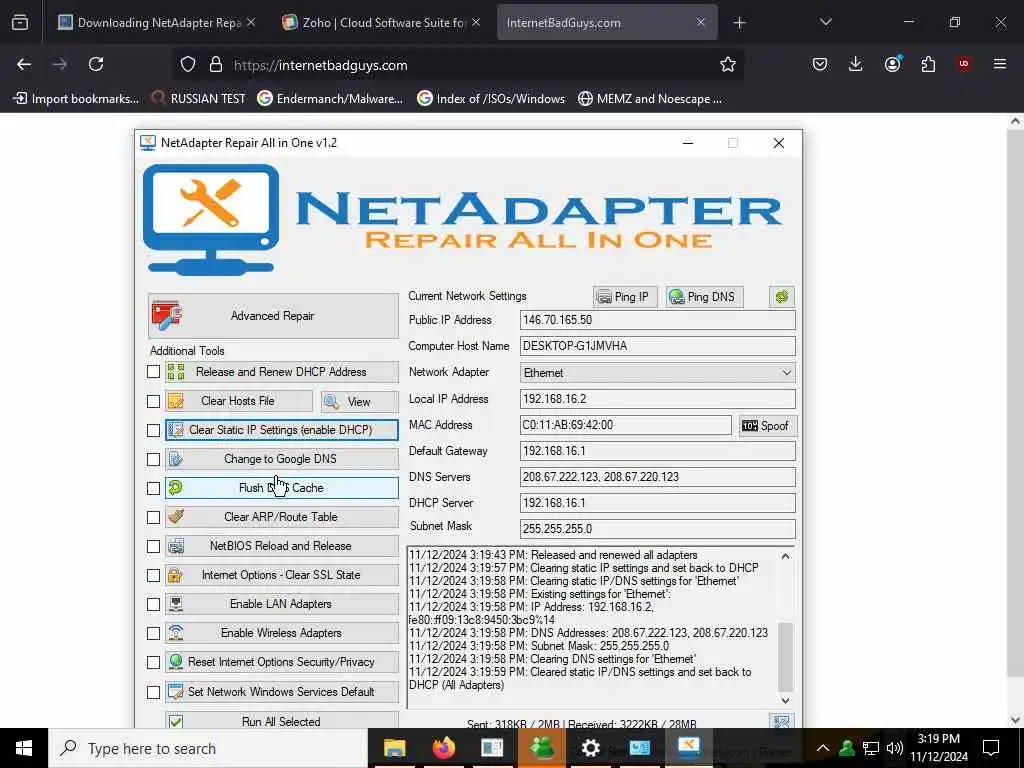This screenshot has height=768, width=1024.
Task: Click the Computer Host Name field
Action: click(658, 346)
